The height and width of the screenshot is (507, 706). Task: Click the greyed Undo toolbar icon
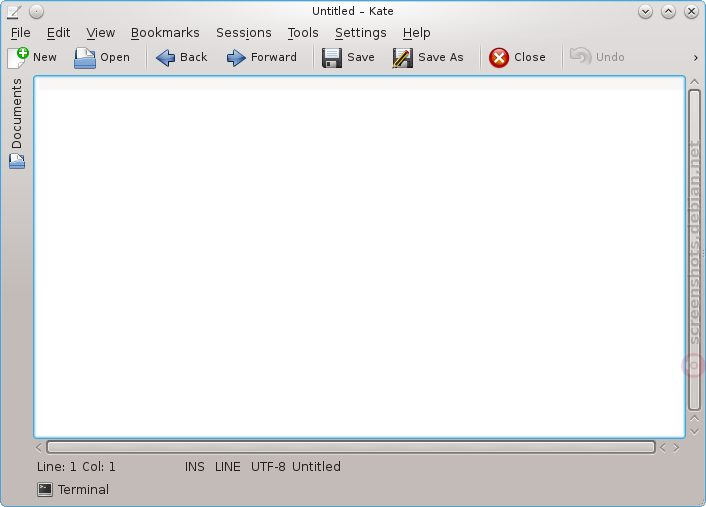(x=581, y=57)
